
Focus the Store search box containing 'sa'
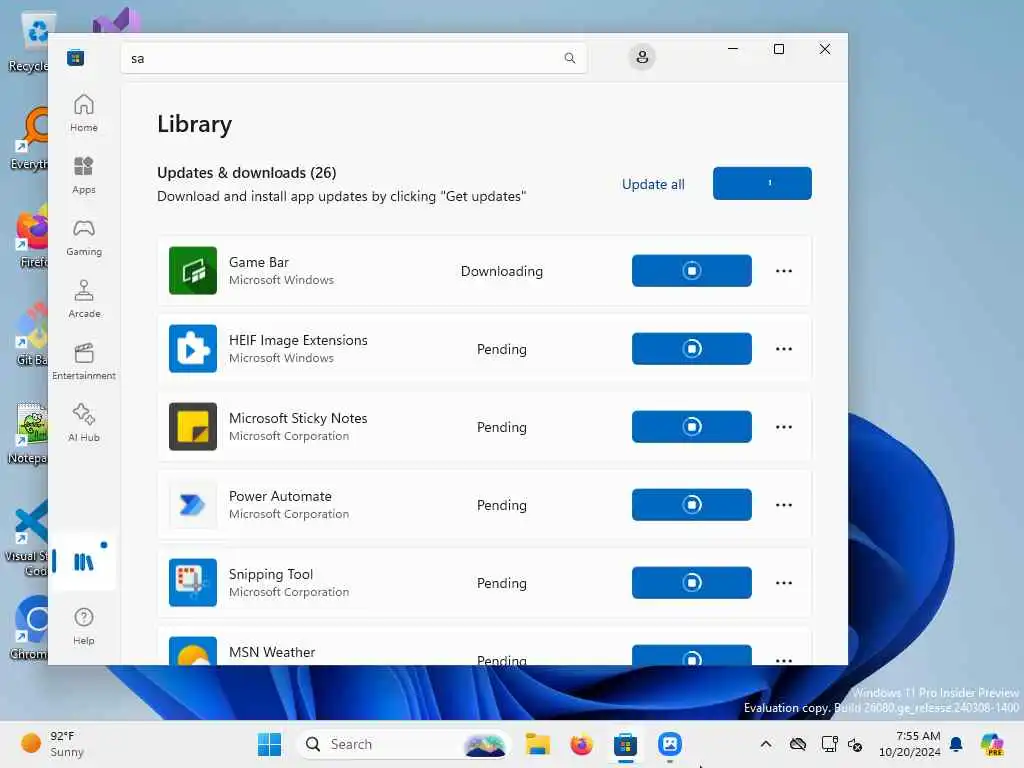[x=353, y=58]
